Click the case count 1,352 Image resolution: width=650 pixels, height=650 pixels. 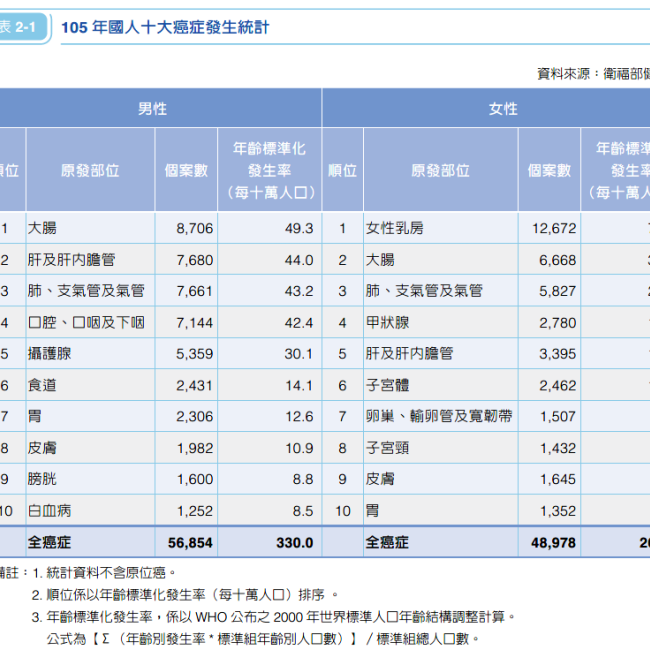558,511
